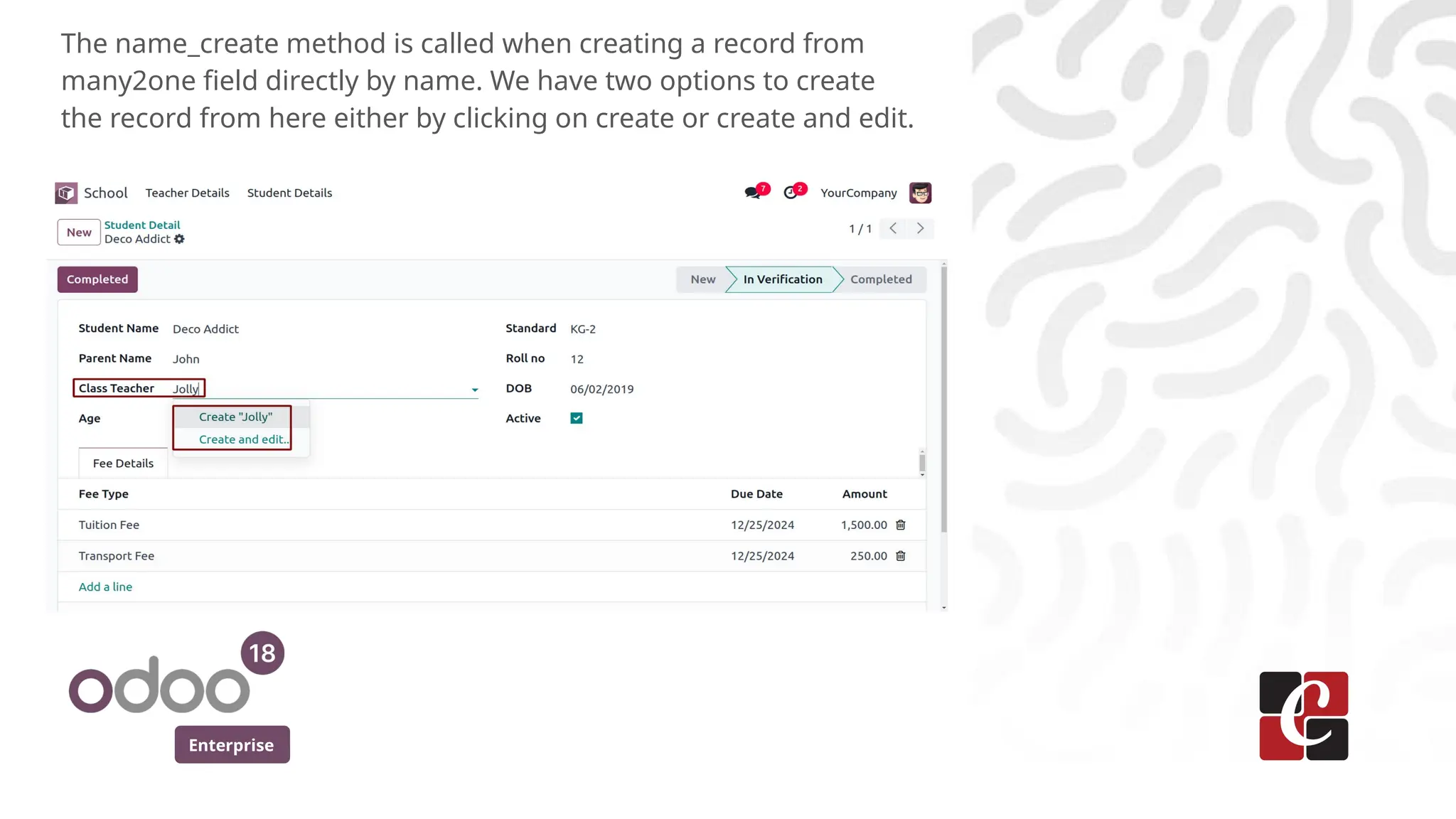Edit the Parent Name field John
Screen dimensions: 1456x819
click(x=186, y=359)
